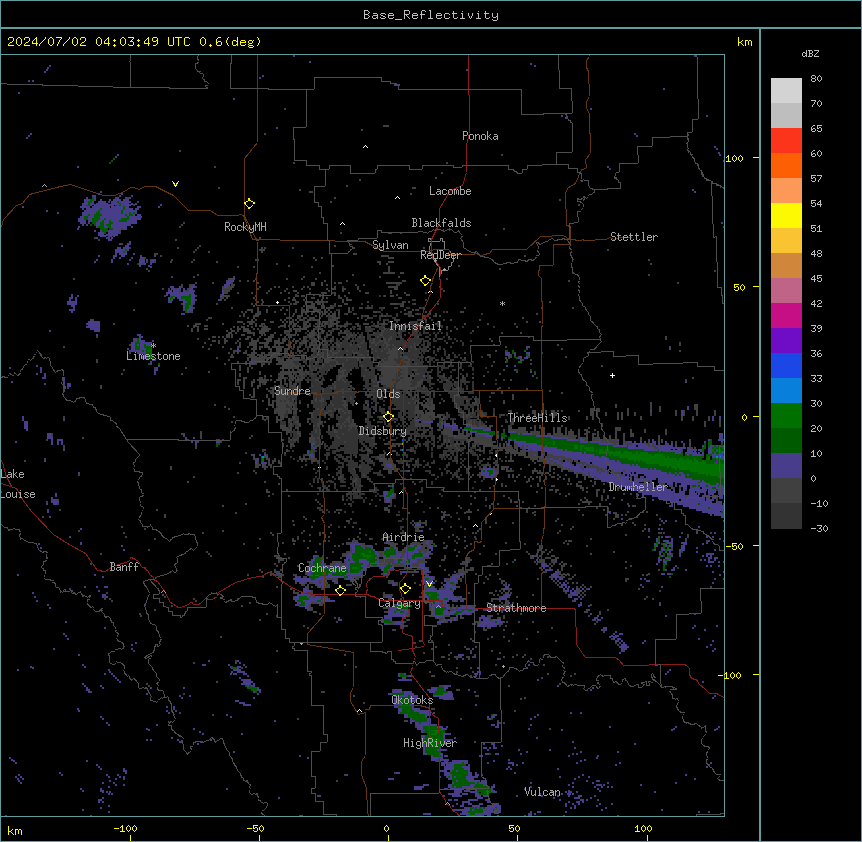Click the -50 tick on right axis
Viewport: 862px width, 842px height.
click(x=734, y=546)
